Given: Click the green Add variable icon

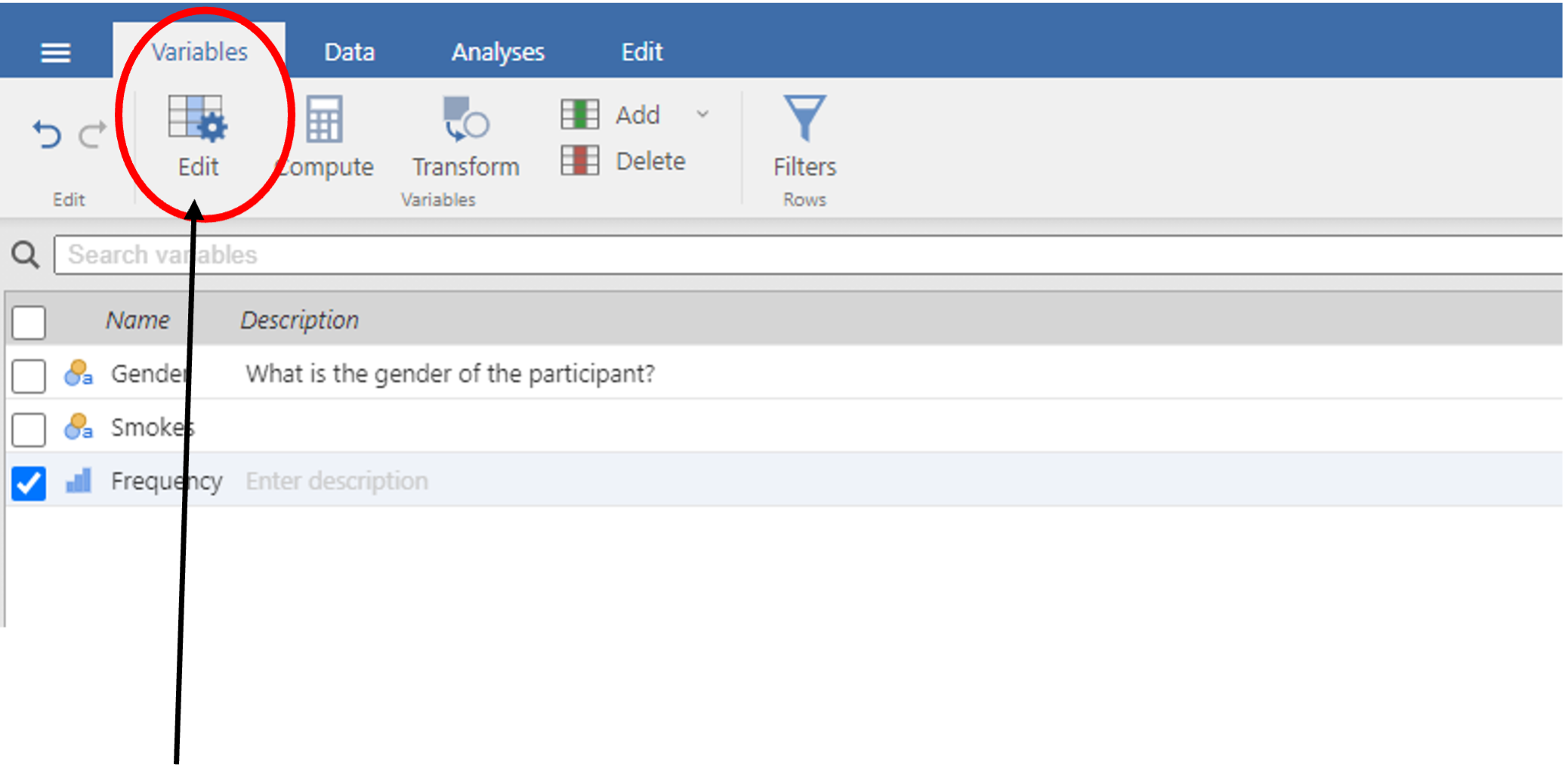Looking at the screenshot, I should (579, 114).
